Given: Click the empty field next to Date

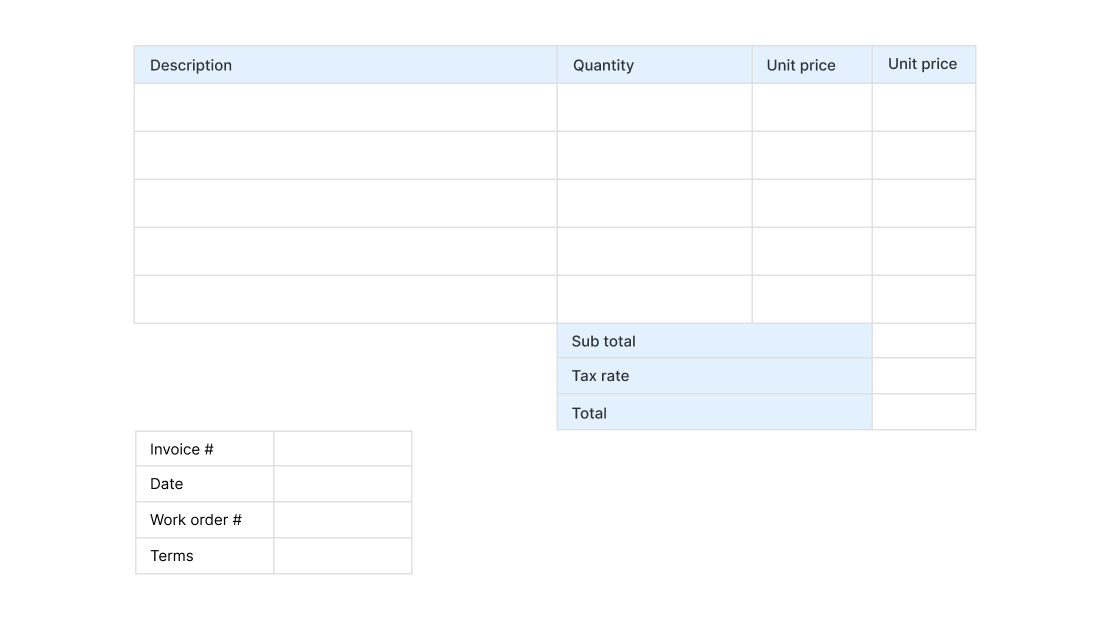Looking at the screenshot, I should click(343, 484).
